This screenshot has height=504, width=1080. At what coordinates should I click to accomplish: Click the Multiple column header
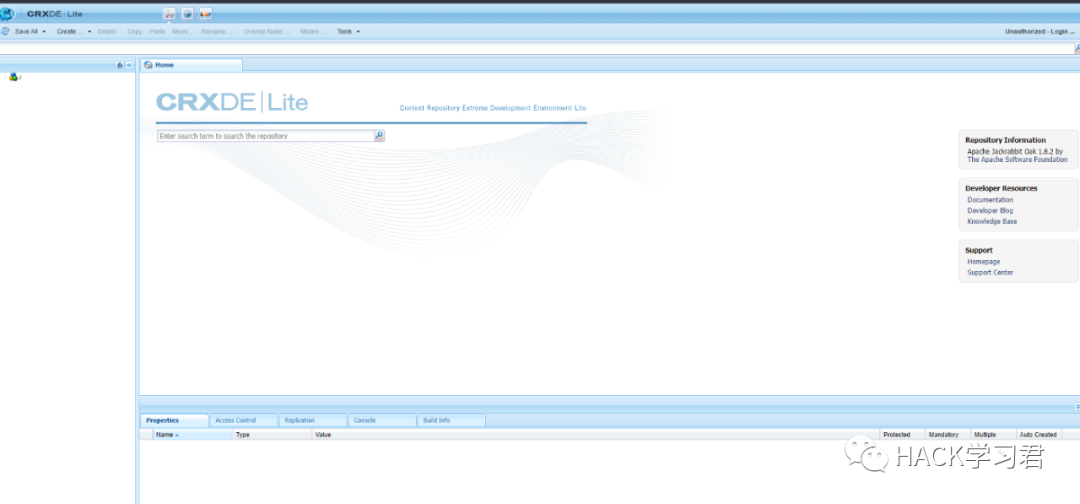(x=993, y=435)
